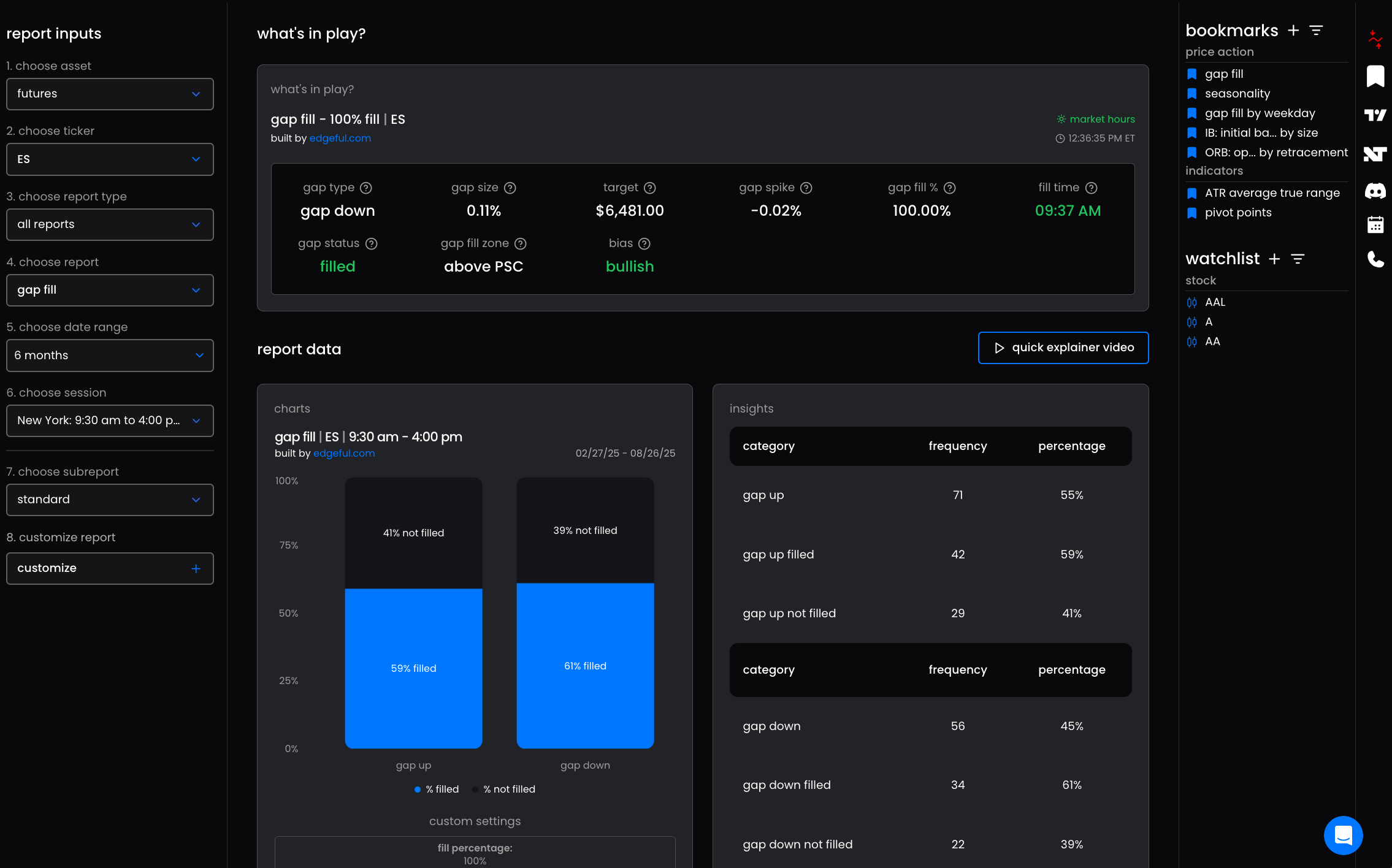Viewport: 1392px width, 868px height.
Task: Open edgeful.com link under gap fill title
Action: 340,139
